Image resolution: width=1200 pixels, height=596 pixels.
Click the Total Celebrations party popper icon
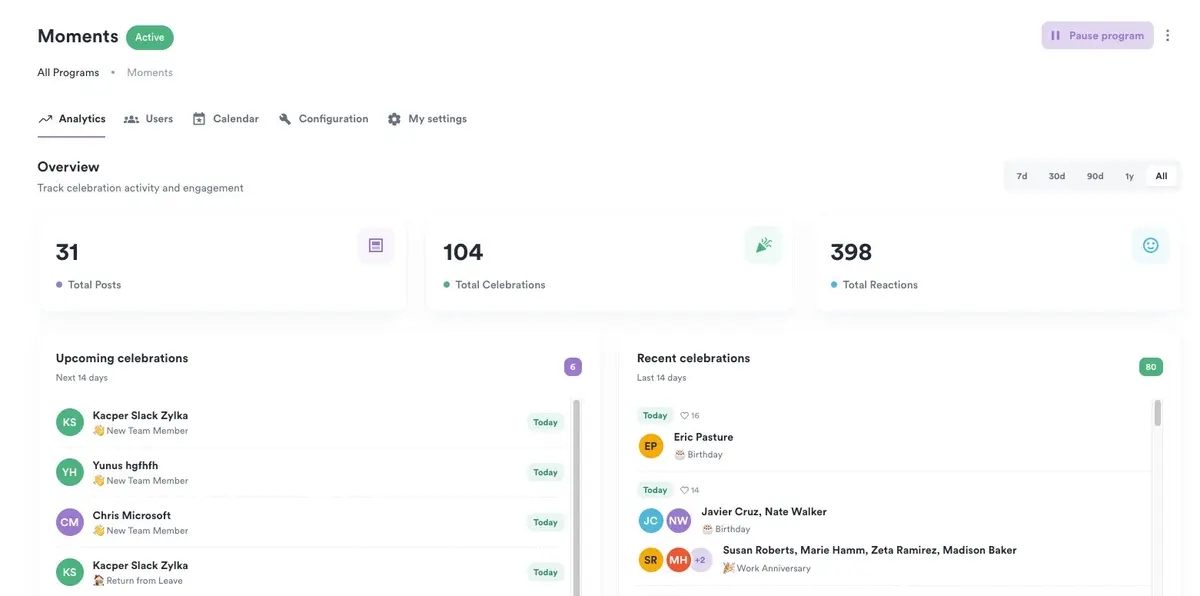point(763,245)
